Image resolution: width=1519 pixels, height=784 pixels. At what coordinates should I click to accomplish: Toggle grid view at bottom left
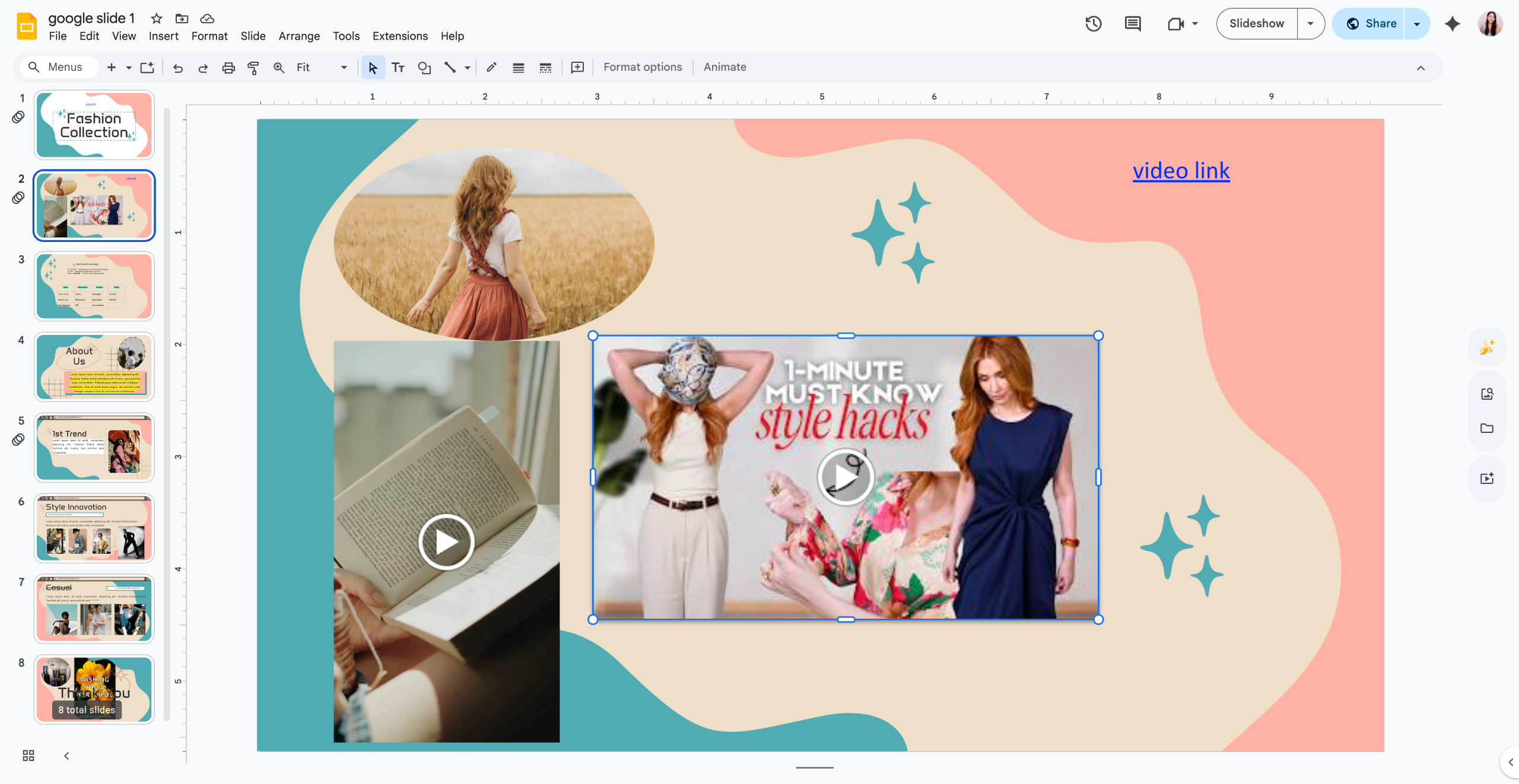(x=28, y=756)
